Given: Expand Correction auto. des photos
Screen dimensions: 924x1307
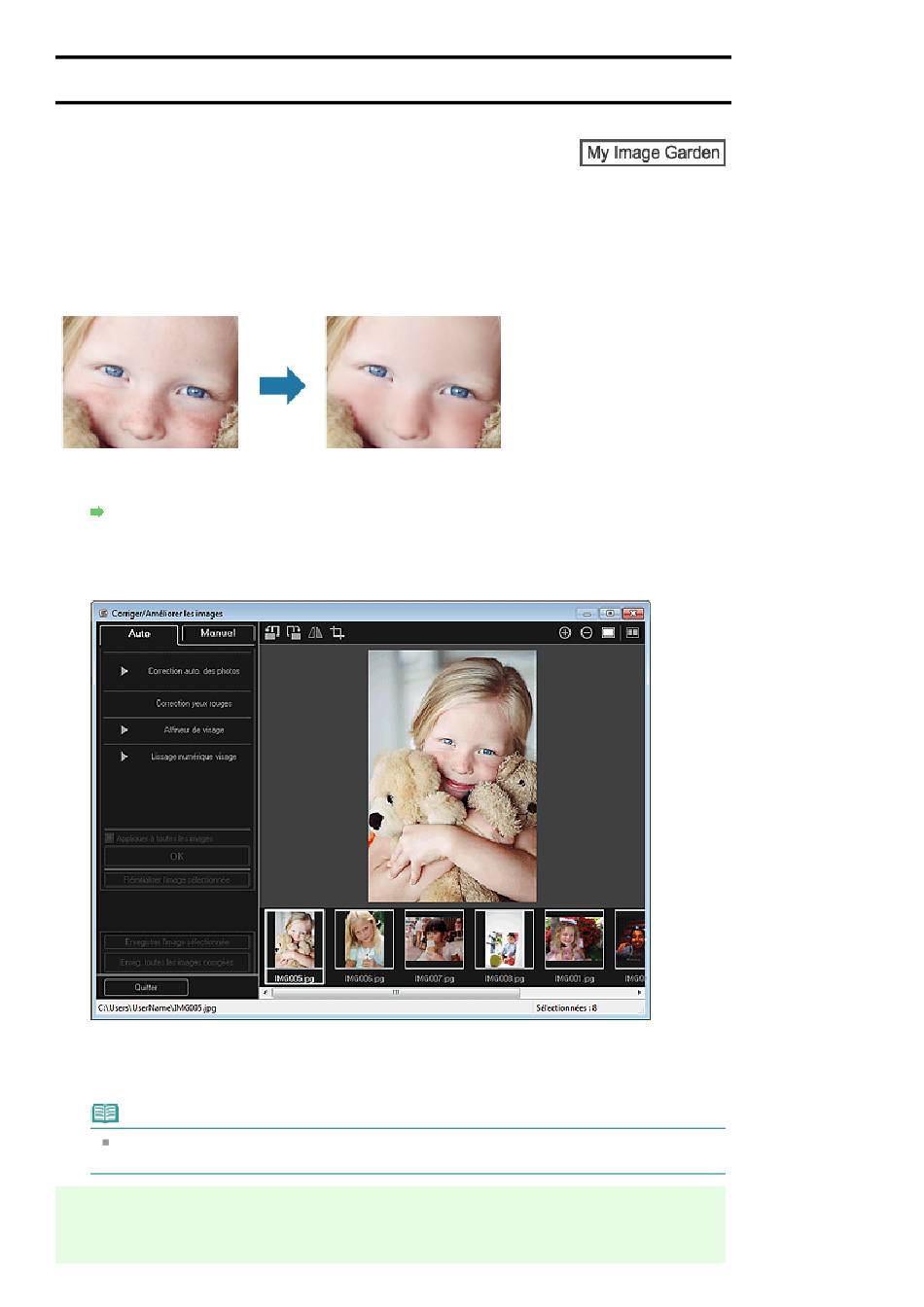Looking at the screenshot, I should tap(124, 671).
